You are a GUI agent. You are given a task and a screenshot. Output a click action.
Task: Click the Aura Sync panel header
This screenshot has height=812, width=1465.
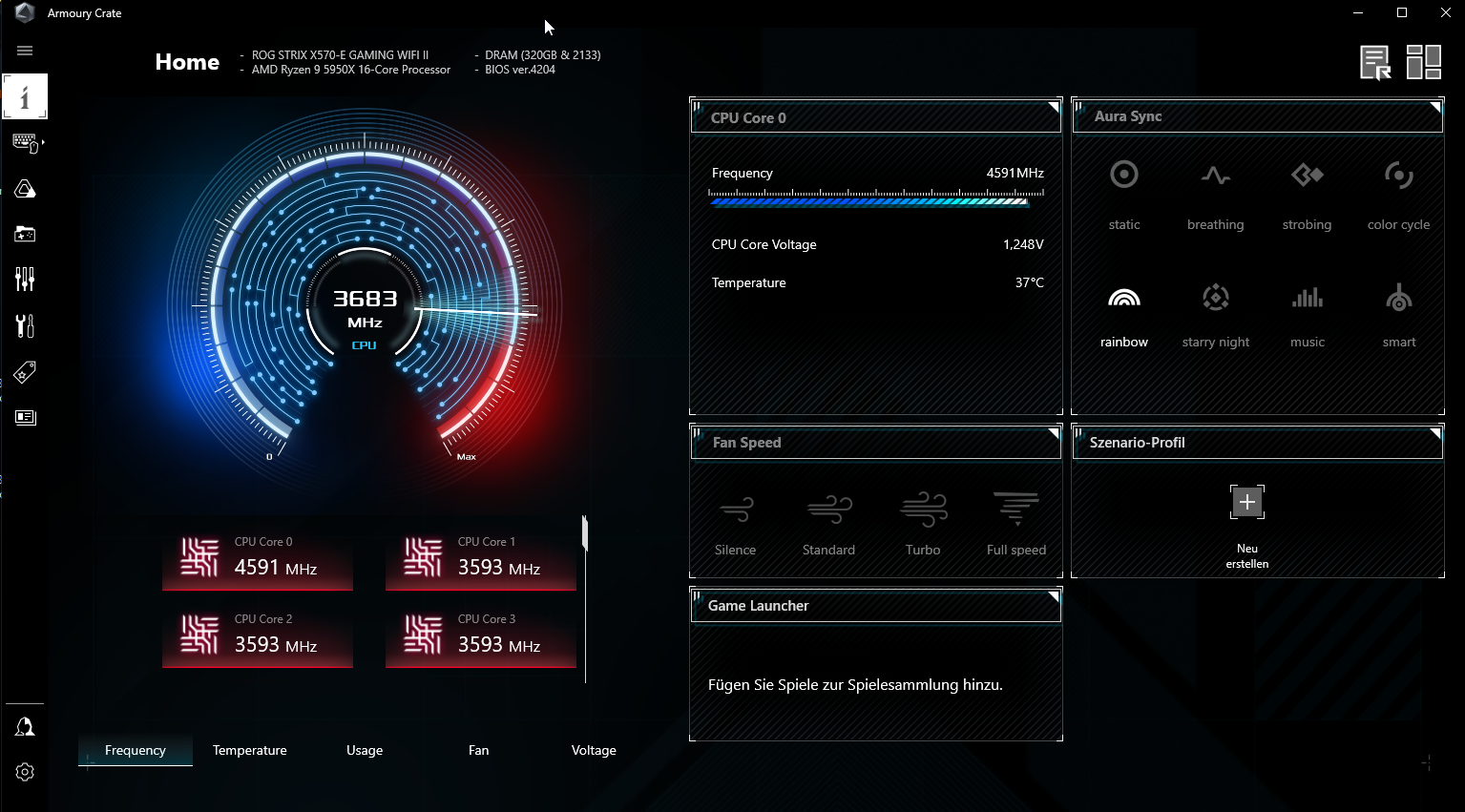pos(1258,116)
